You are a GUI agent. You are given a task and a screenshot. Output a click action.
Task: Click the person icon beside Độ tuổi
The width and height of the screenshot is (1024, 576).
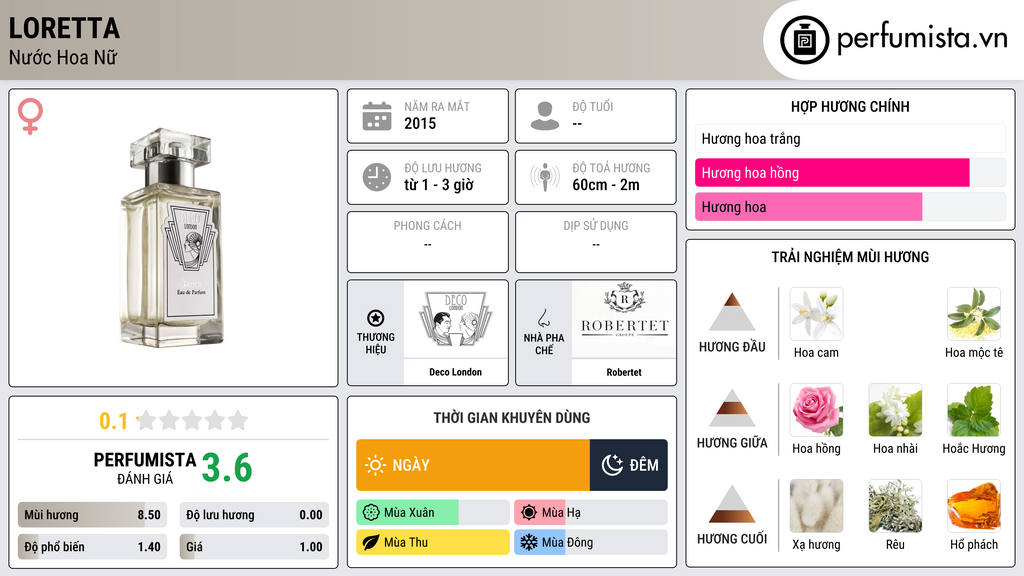[x=545, y=116]
